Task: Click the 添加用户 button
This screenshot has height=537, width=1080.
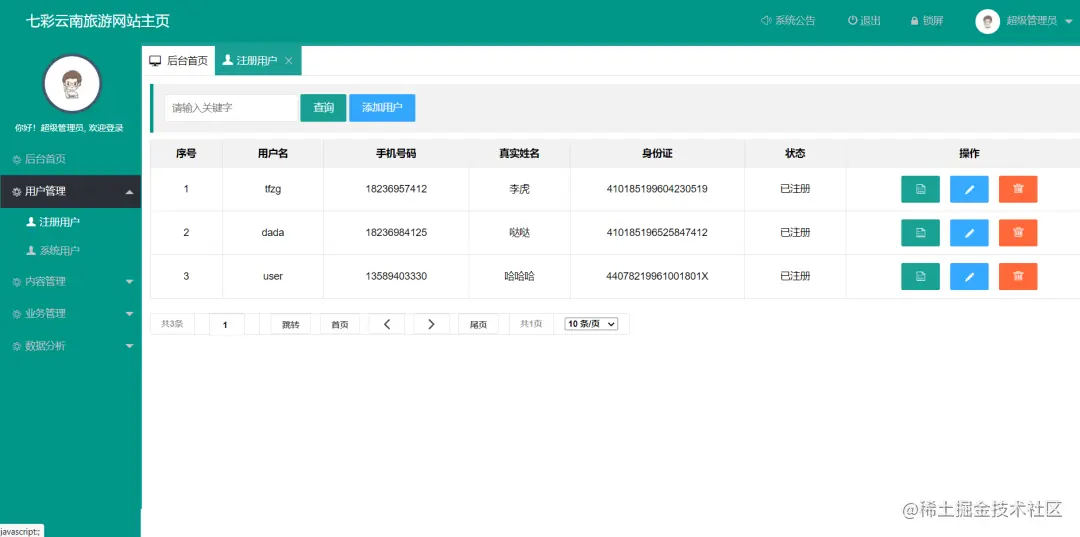Action: 382,108
